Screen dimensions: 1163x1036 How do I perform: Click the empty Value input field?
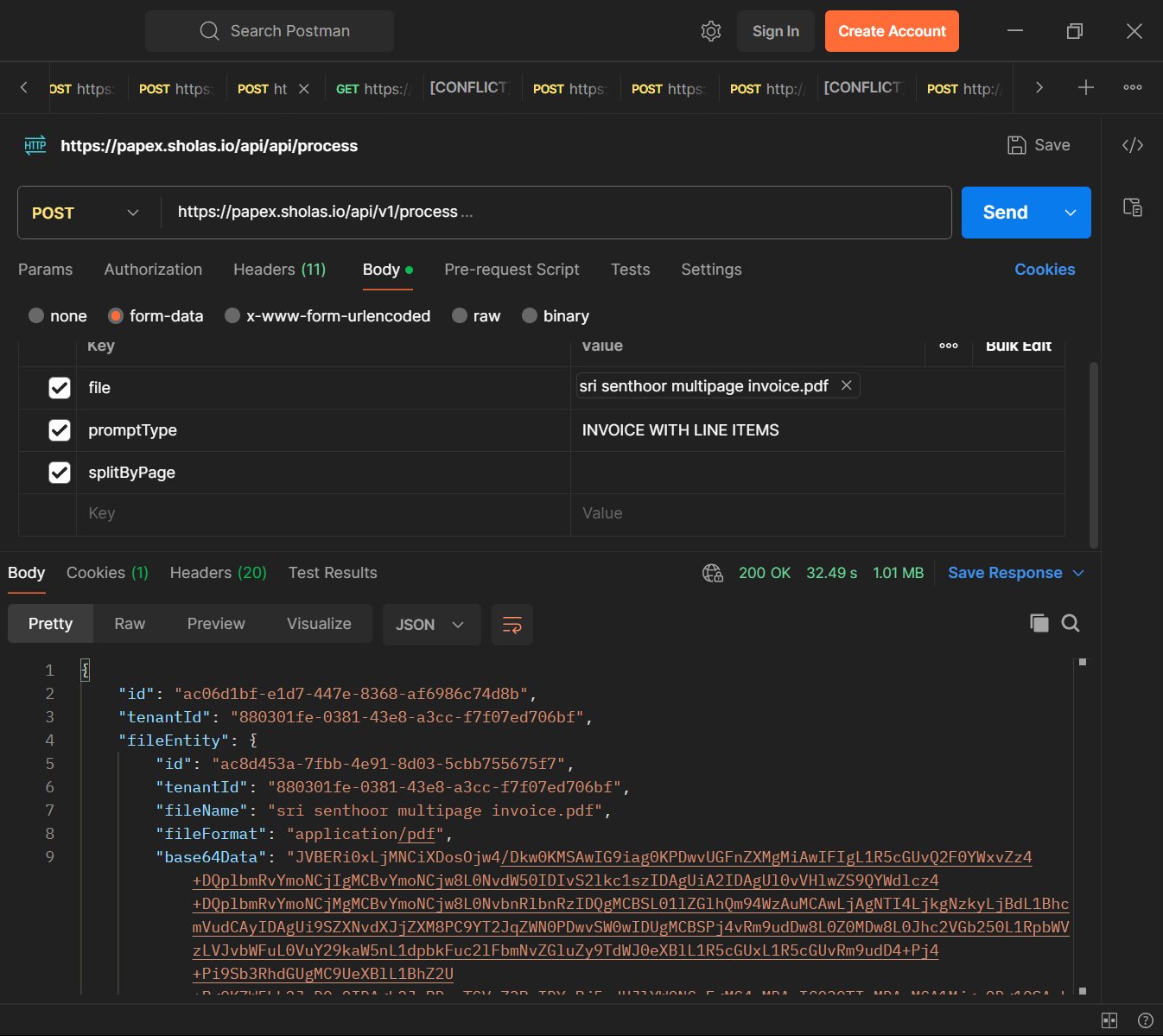click(x=817, y=513)
